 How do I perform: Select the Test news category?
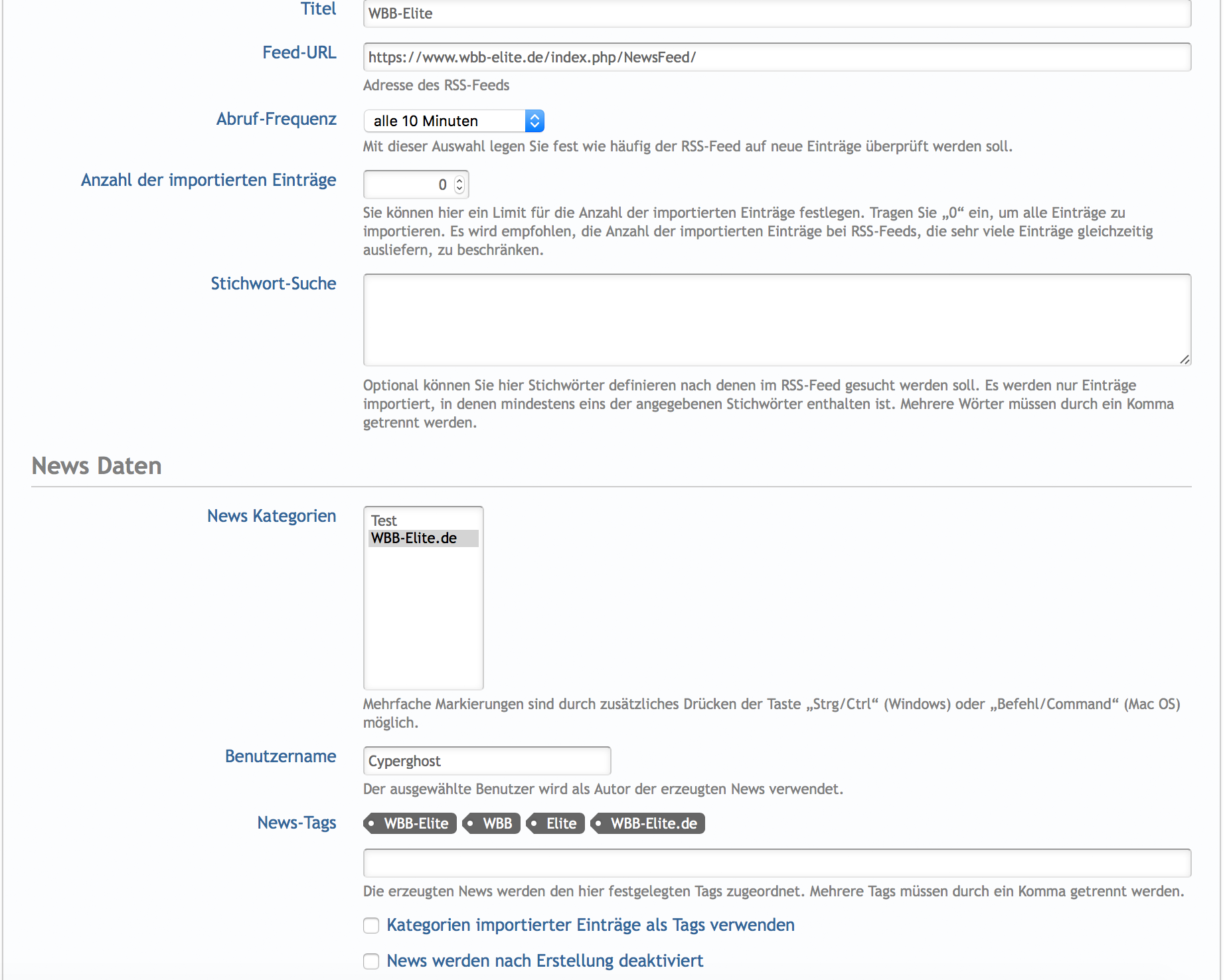point(384,521)
